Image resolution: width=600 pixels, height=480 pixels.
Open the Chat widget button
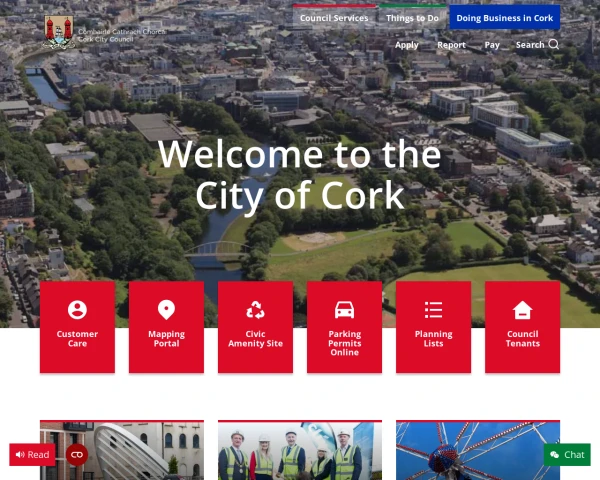(567, 455)
